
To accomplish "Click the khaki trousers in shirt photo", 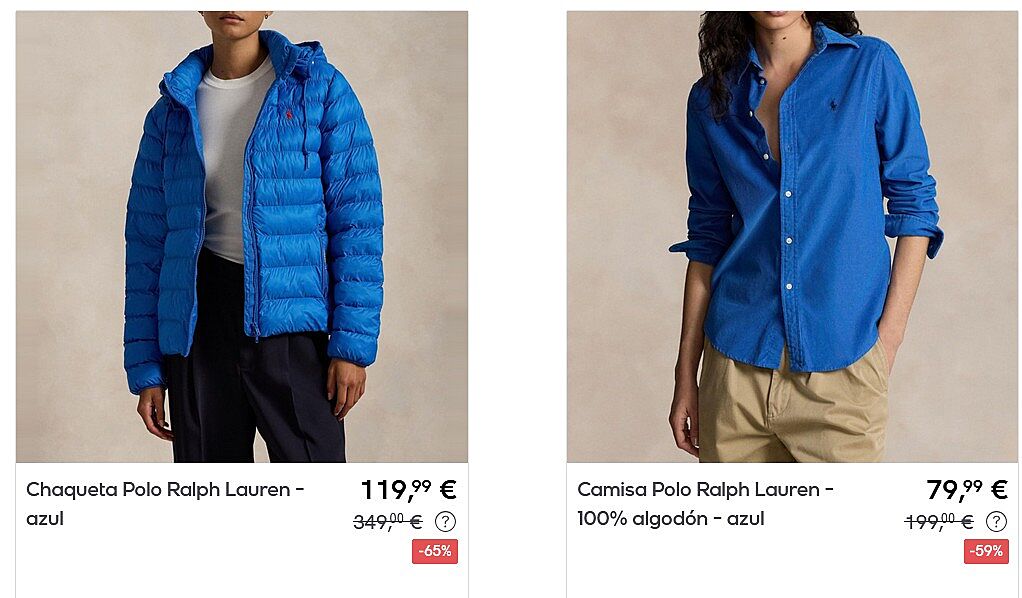I will click(793, 404).
